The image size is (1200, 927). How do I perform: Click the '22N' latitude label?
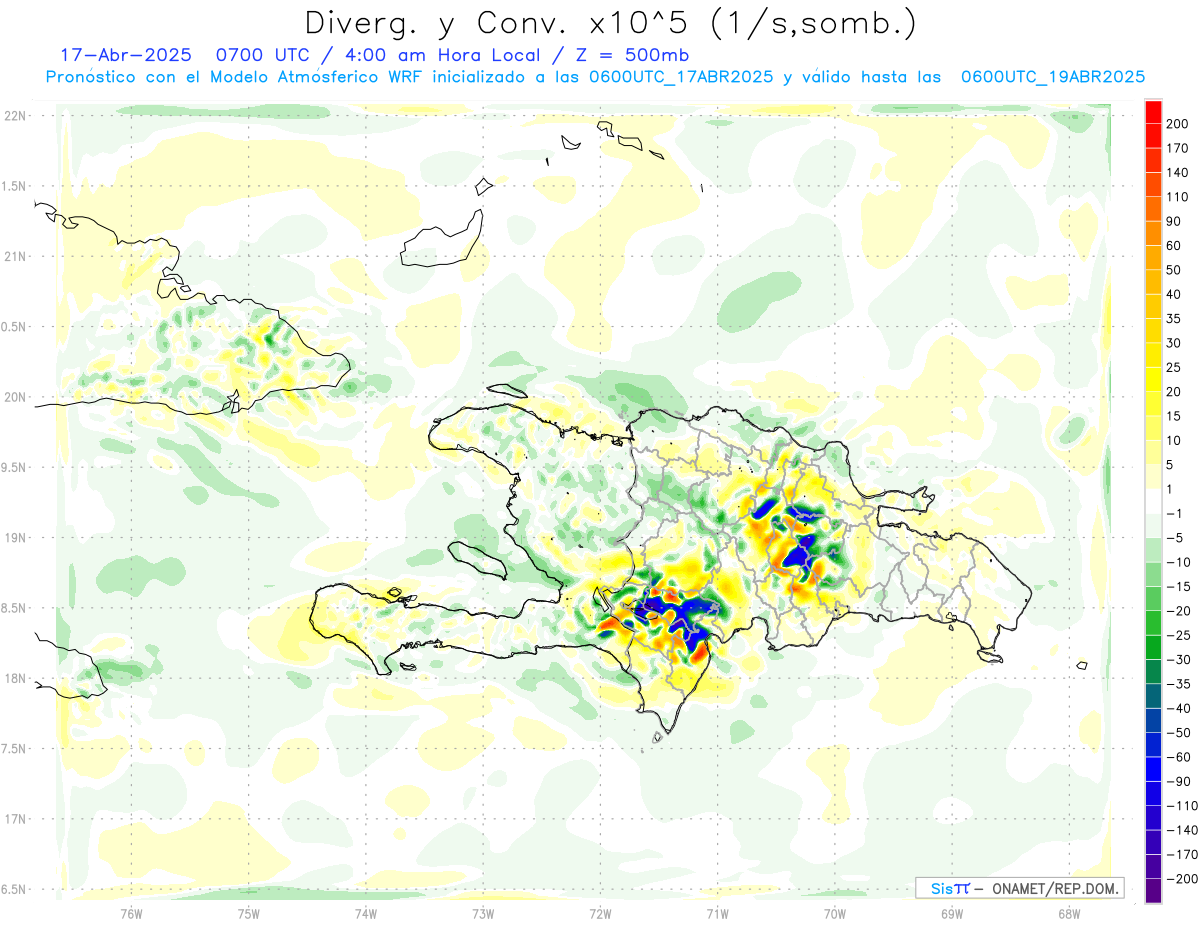(15, 116)
